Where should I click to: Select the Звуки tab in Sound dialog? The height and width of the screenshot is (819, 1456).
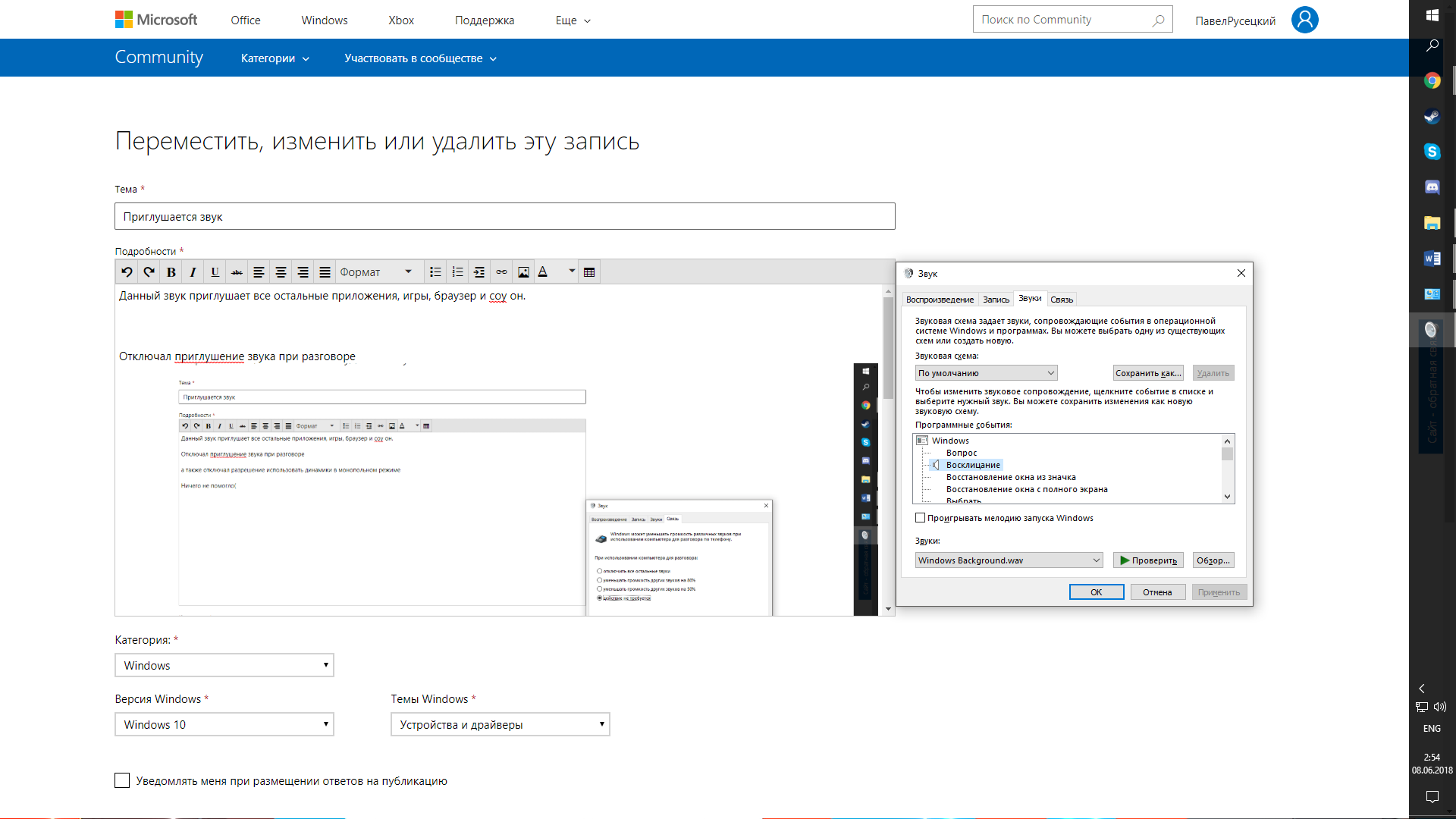click(x=1030, y=298)
